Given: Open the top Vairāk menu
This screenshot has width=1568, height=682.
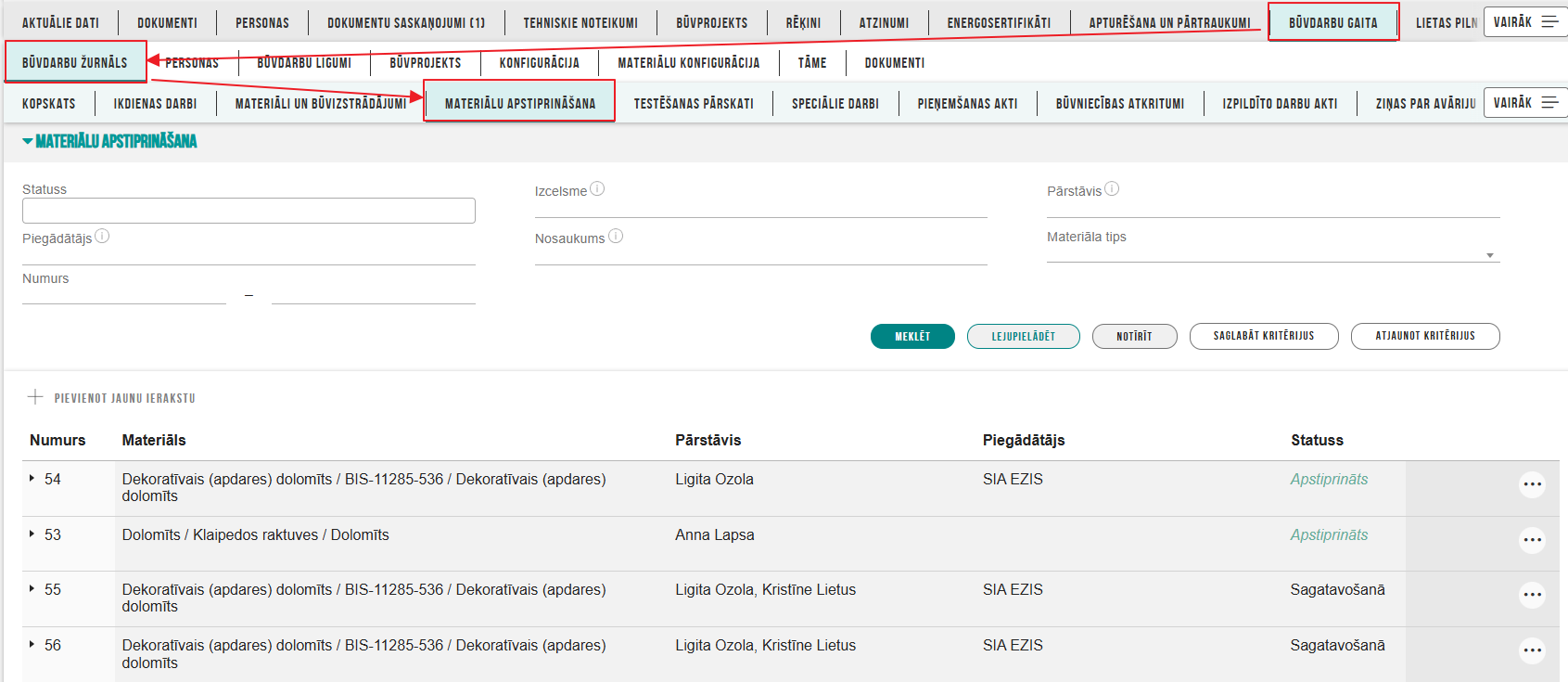Looking at the screenshot, I should (x=1525, y=22).
